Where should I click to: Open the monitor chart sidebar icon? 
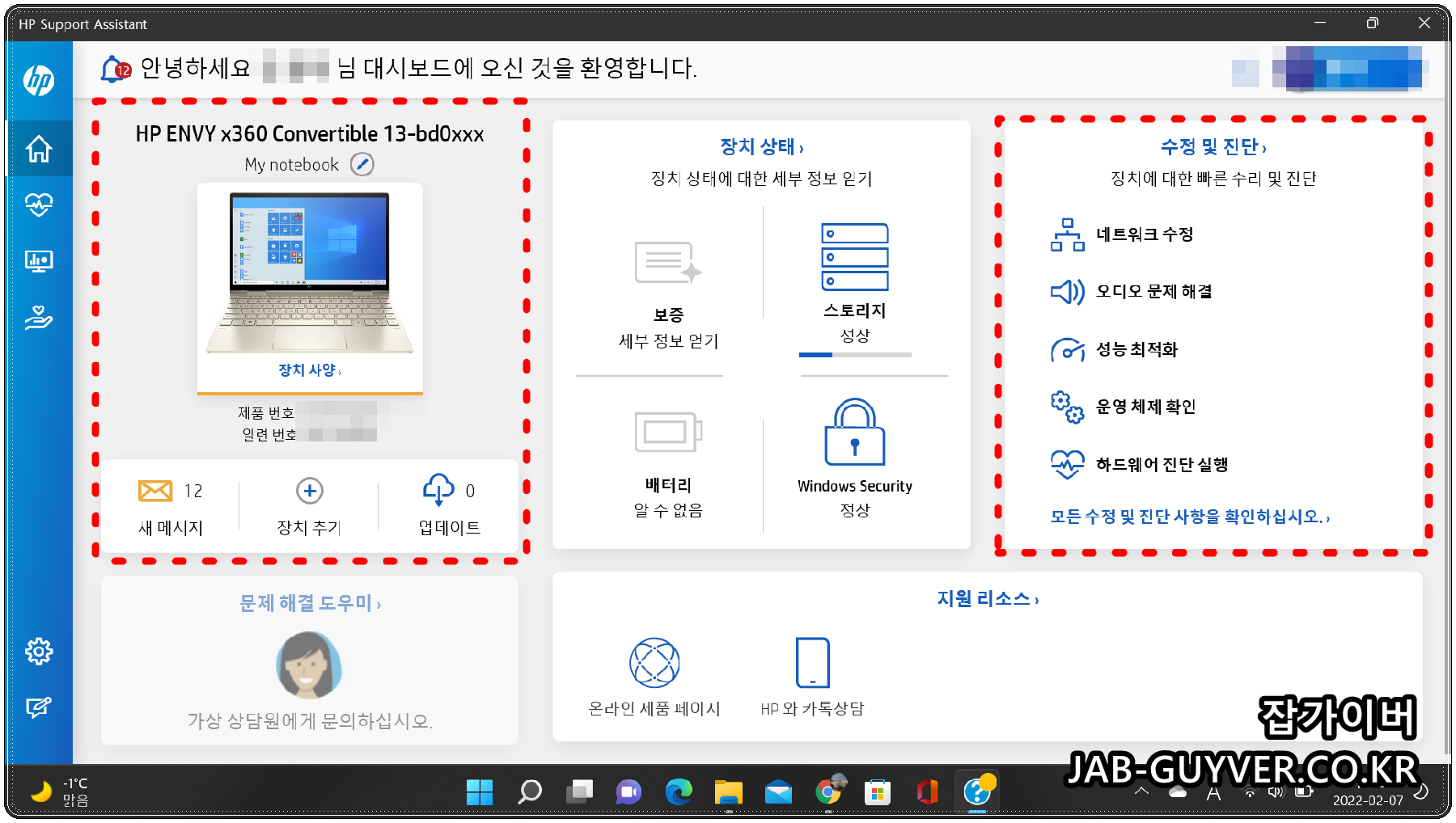coord(39,261)
